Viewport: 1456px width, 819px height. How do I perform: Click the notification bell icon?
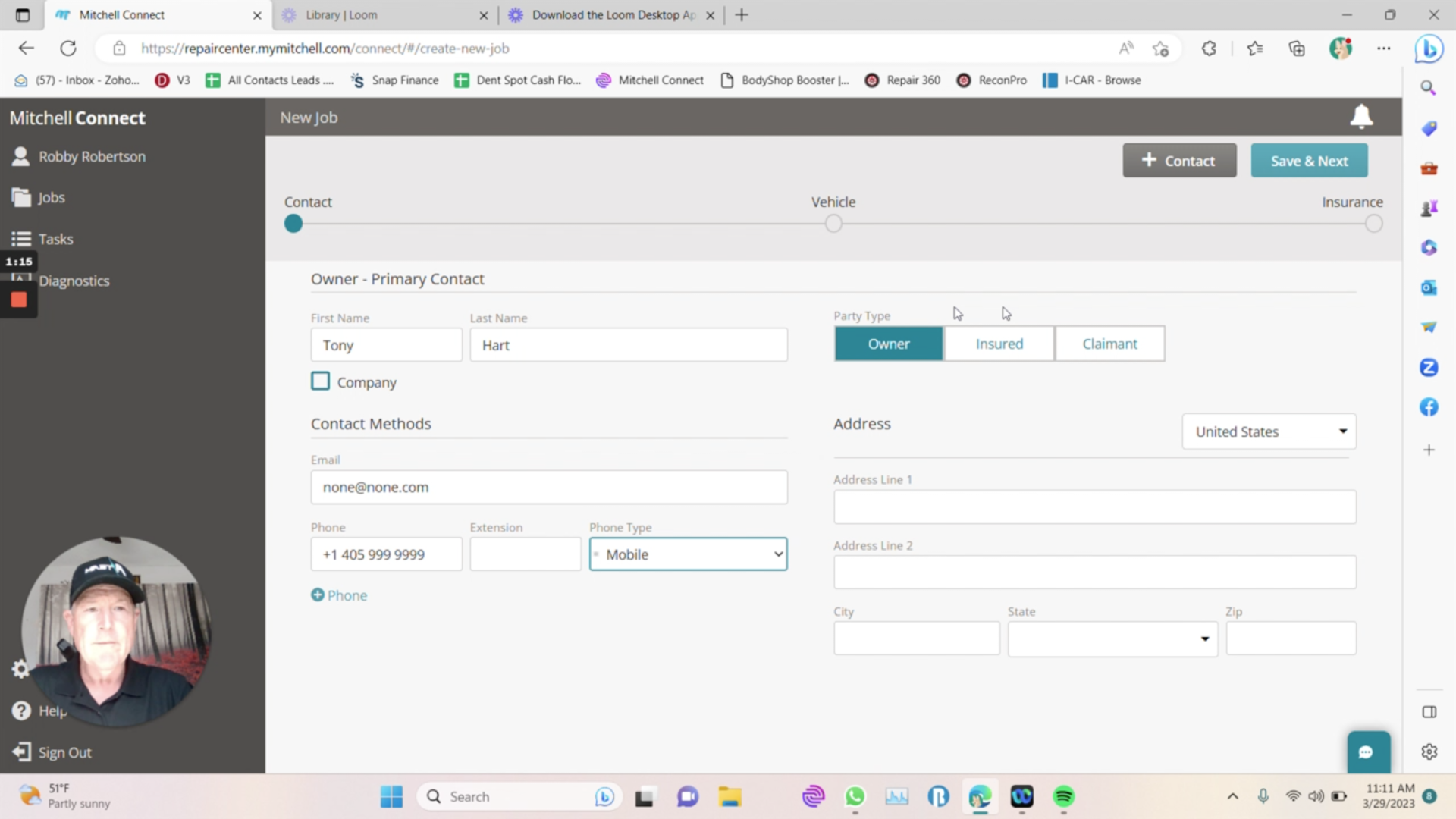point(1361,117)
